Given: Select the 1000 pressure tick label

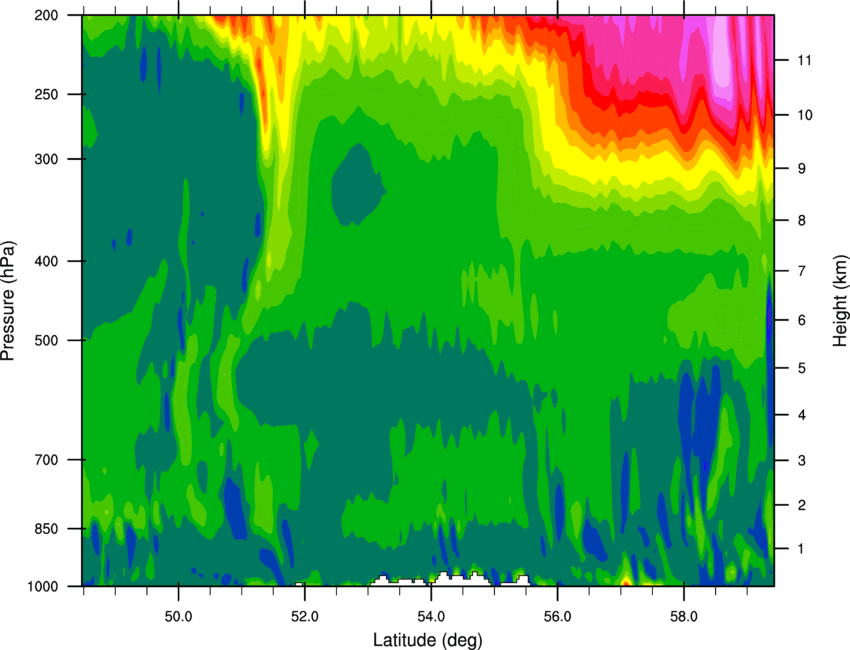Looking at the screenshot, I should pyautogui.click(x=43, y=586).
